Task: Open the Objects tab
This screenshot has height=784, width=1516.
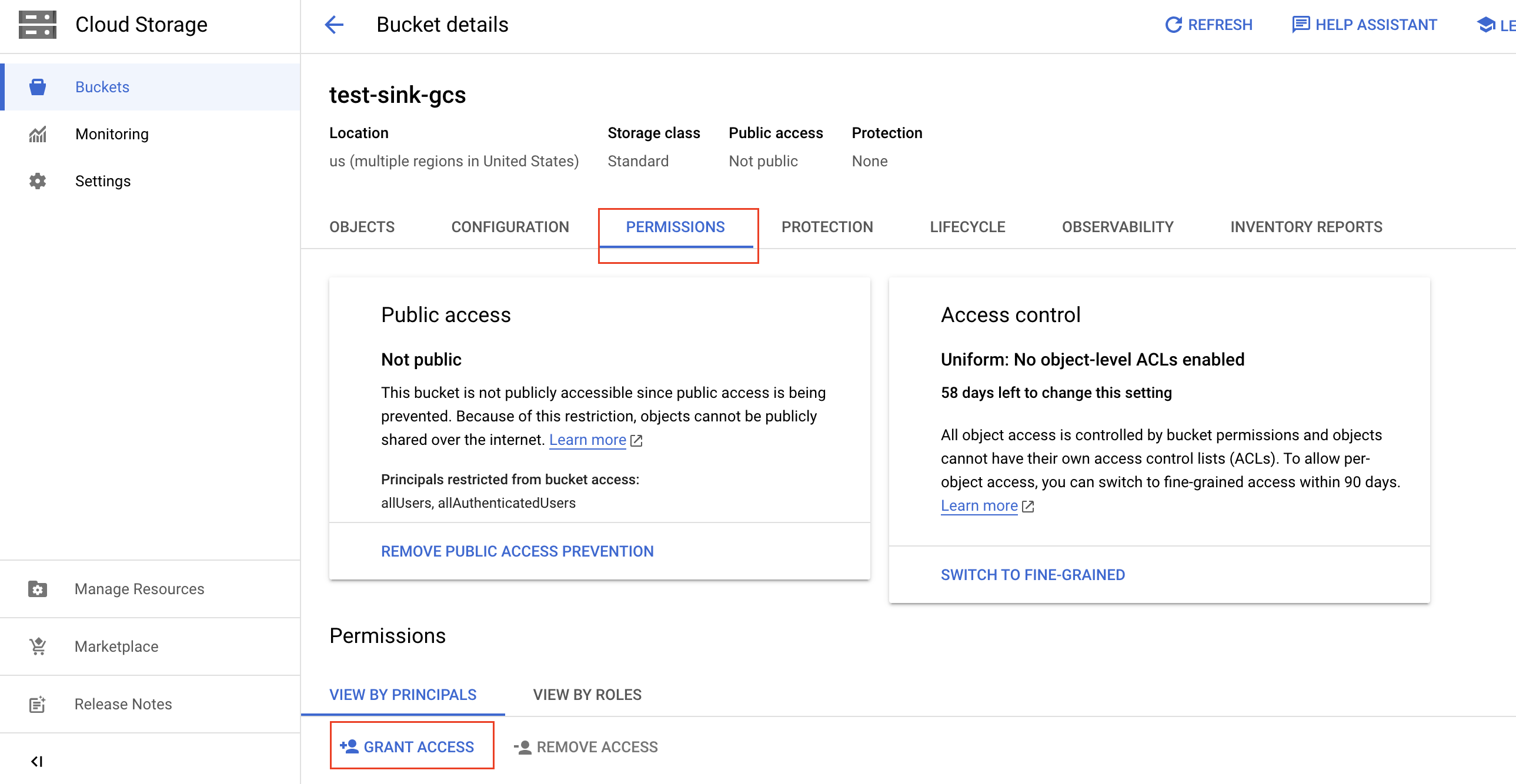Action: point(362,227)
